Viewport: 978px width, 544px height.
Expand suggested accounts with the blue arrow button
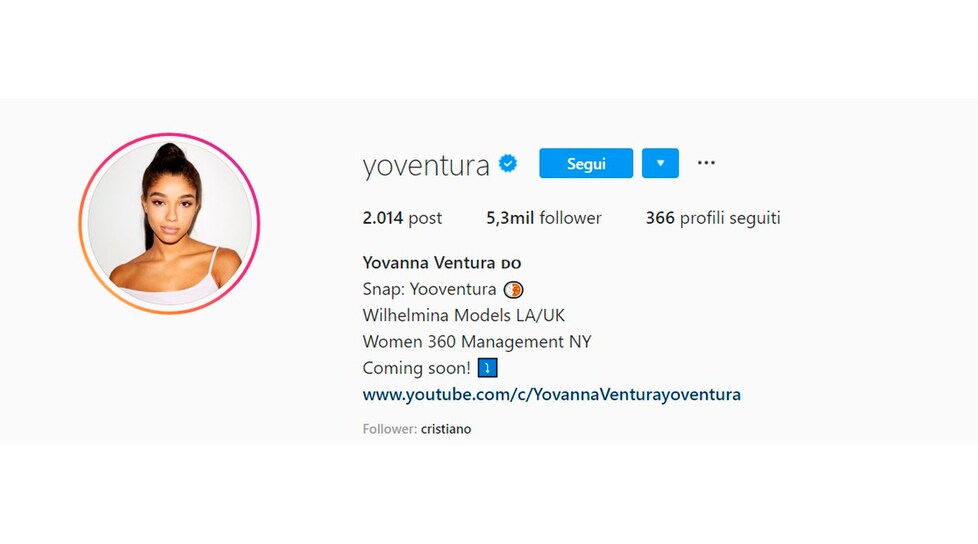click(660, 163)
